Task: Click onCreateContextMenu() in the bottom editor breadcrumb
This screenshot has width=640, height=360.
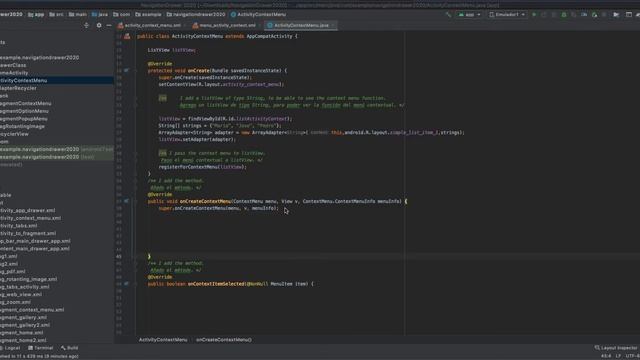Action: pos(224,340)
